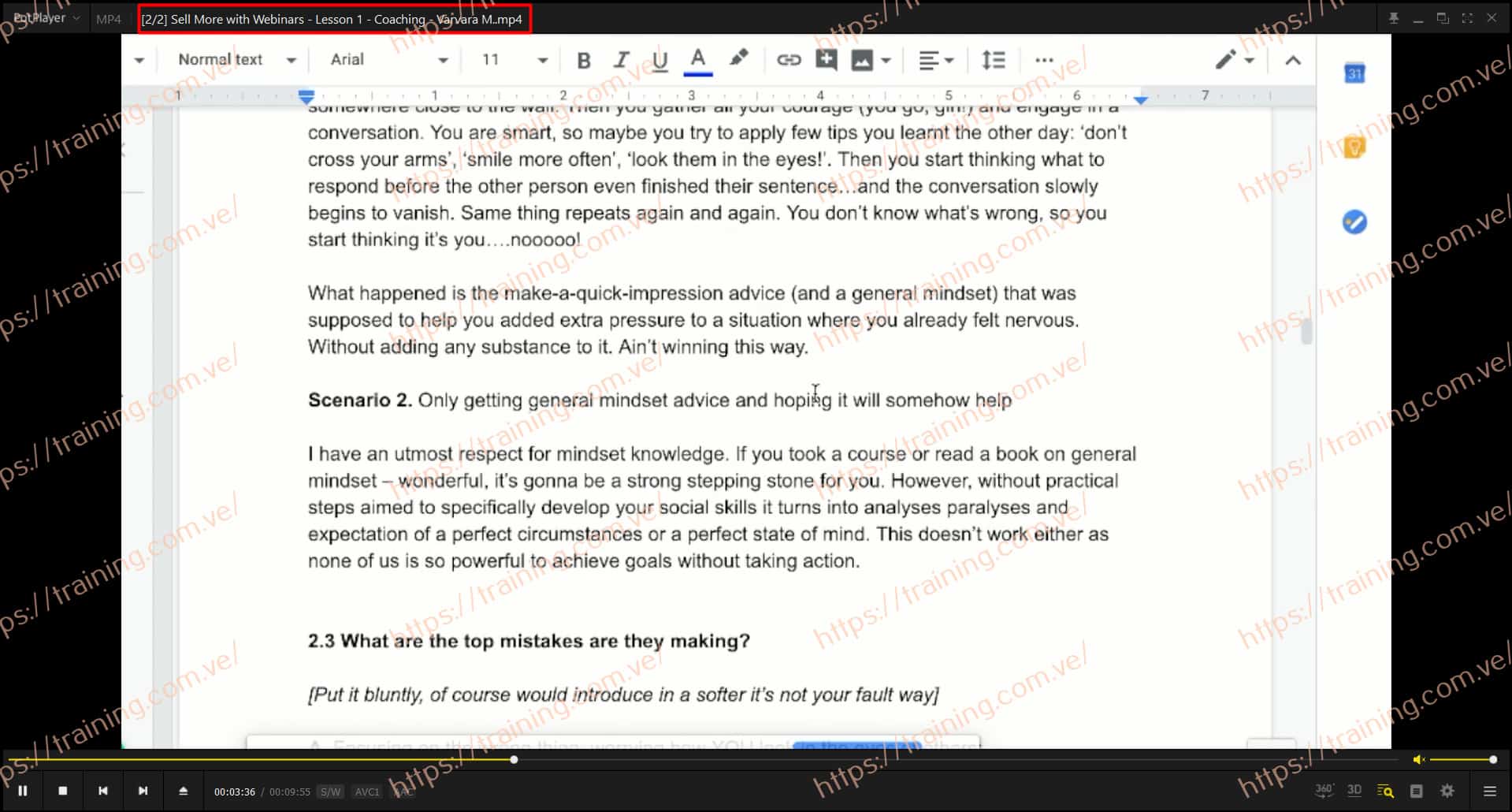Open the more toolbar options ellipsis
Viewport: 1512px width, 812px height.
click(1044, 60)
